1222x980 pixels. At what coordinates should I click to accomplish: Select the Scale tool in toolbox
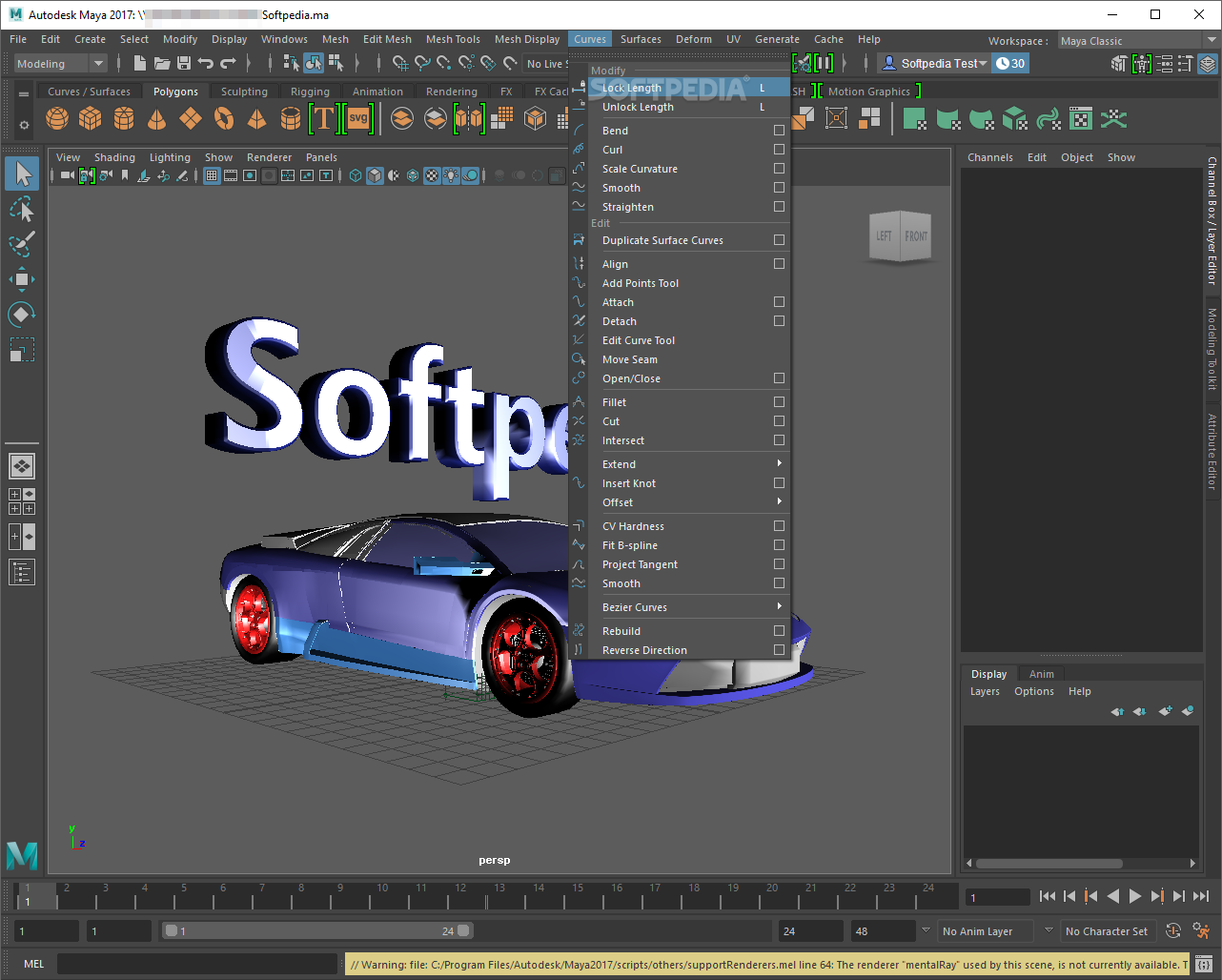(x=22, y=349)
